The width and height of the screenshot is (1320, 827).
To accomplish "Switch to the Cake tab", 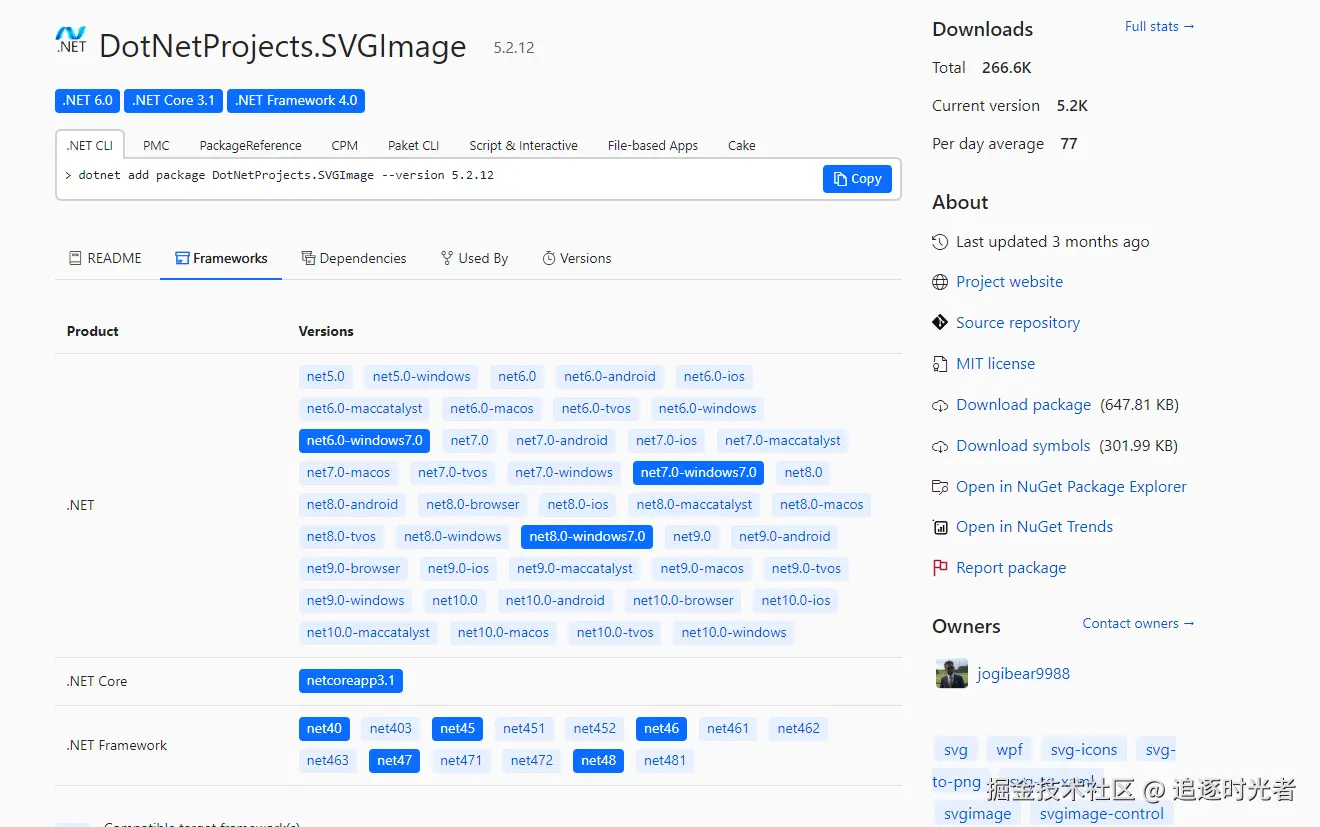I will pos(742,145).
